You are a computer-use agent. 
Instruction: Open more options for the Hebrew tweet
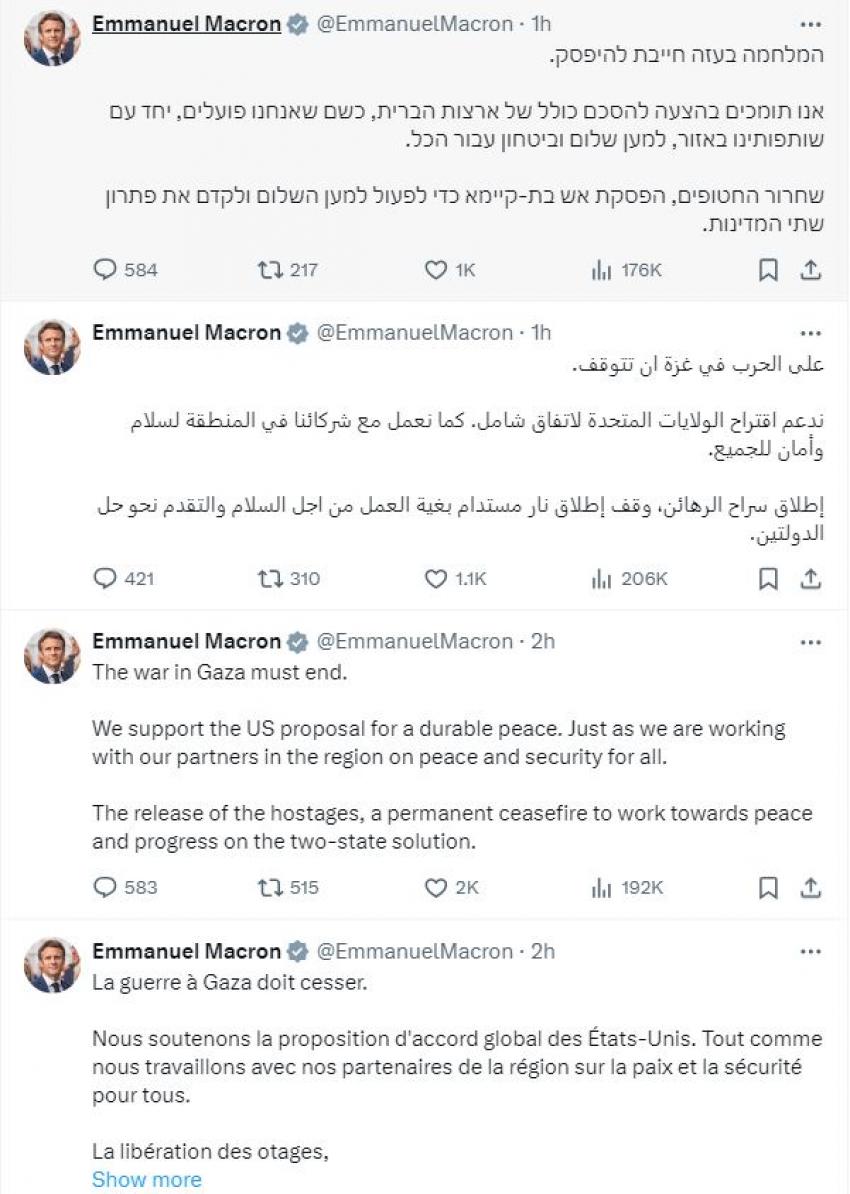[810, 24]
